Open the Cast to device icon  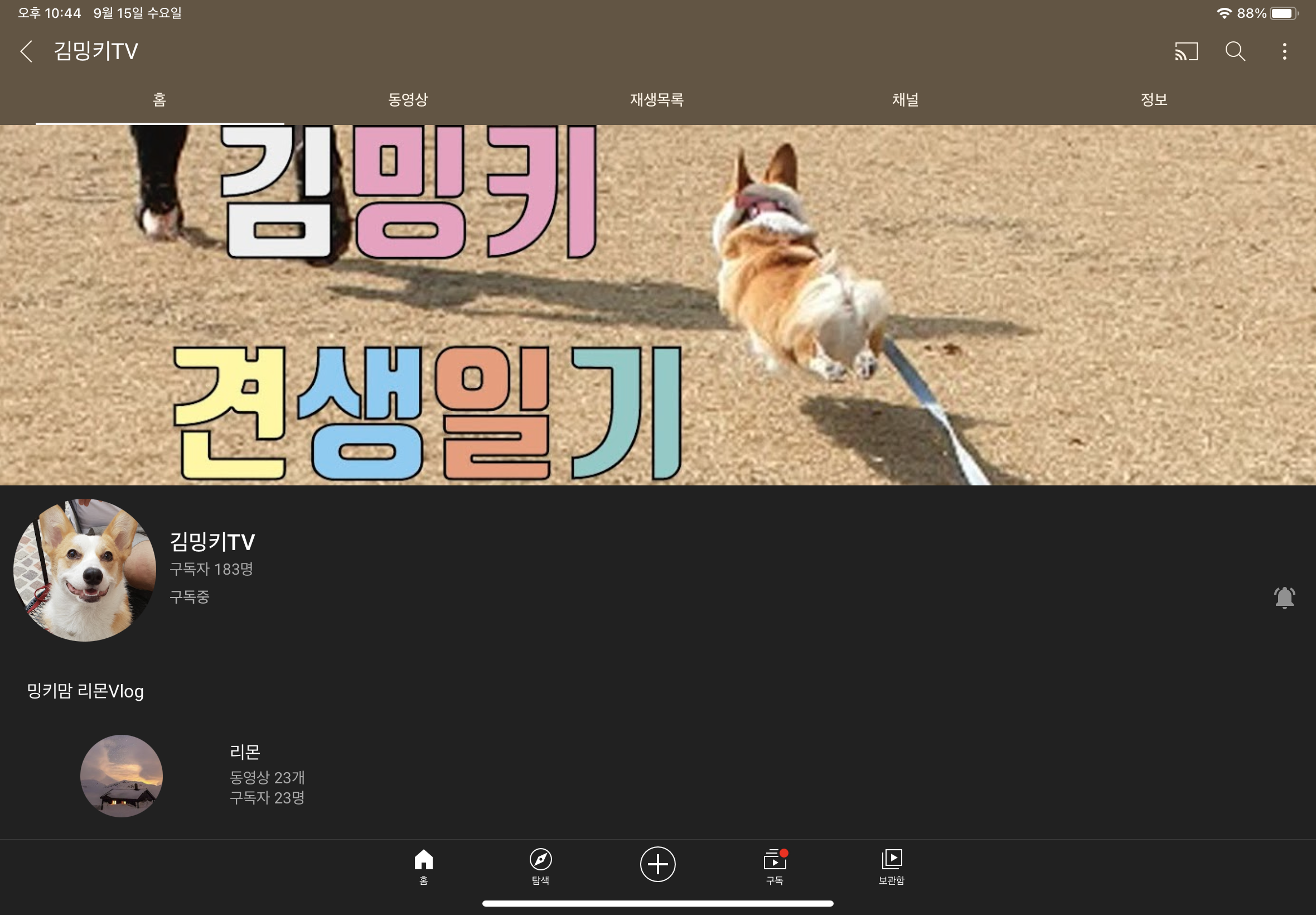tap(1186, 51)
